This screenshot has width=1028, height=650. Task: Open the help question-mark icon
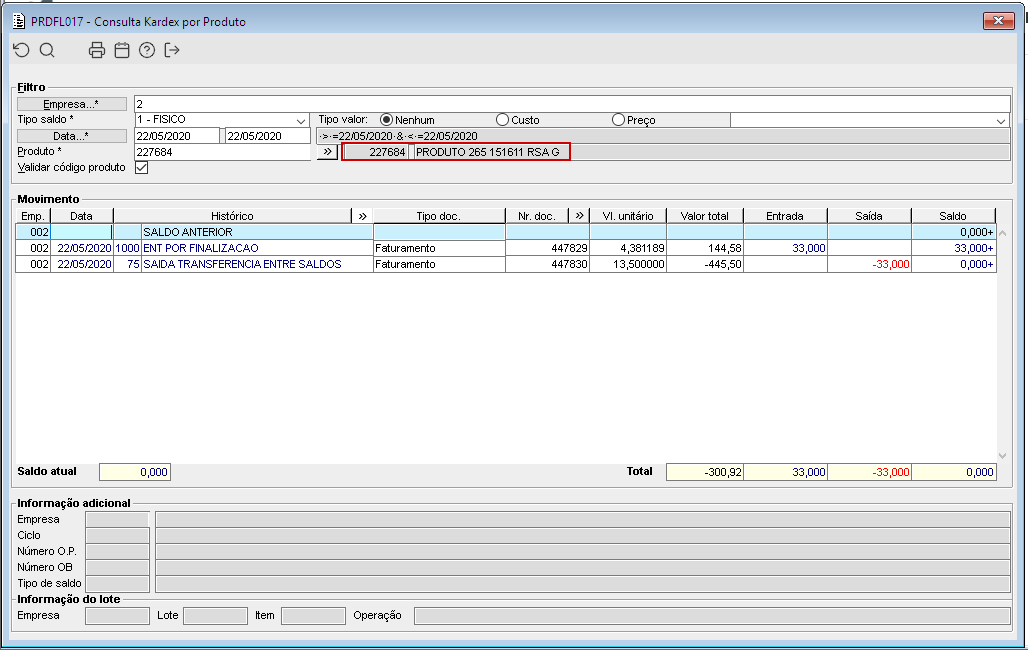click(147, 51)
